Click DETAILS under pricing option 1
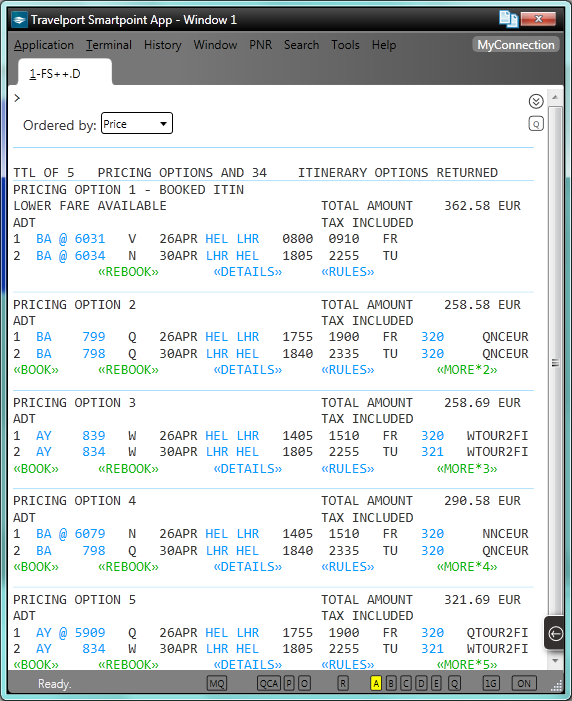The image size is (572, 701). point(248,272)
